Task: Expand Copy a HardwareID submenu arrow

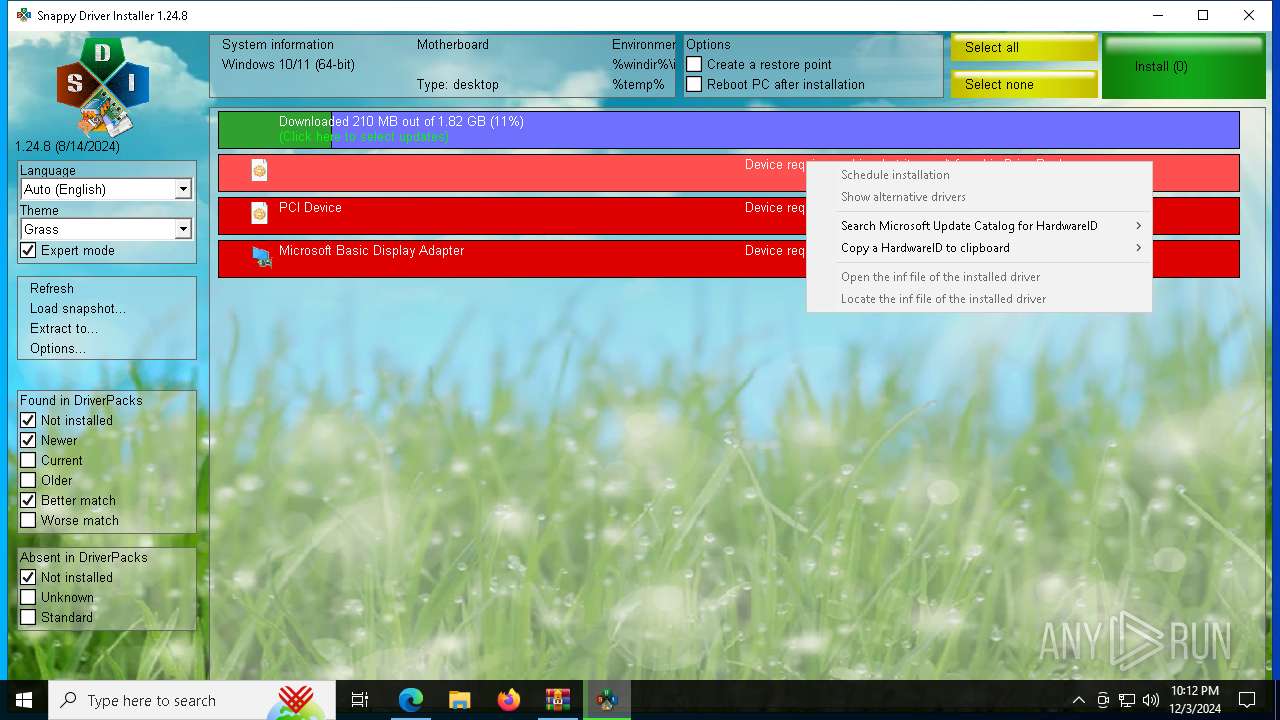Action: 1138,248
